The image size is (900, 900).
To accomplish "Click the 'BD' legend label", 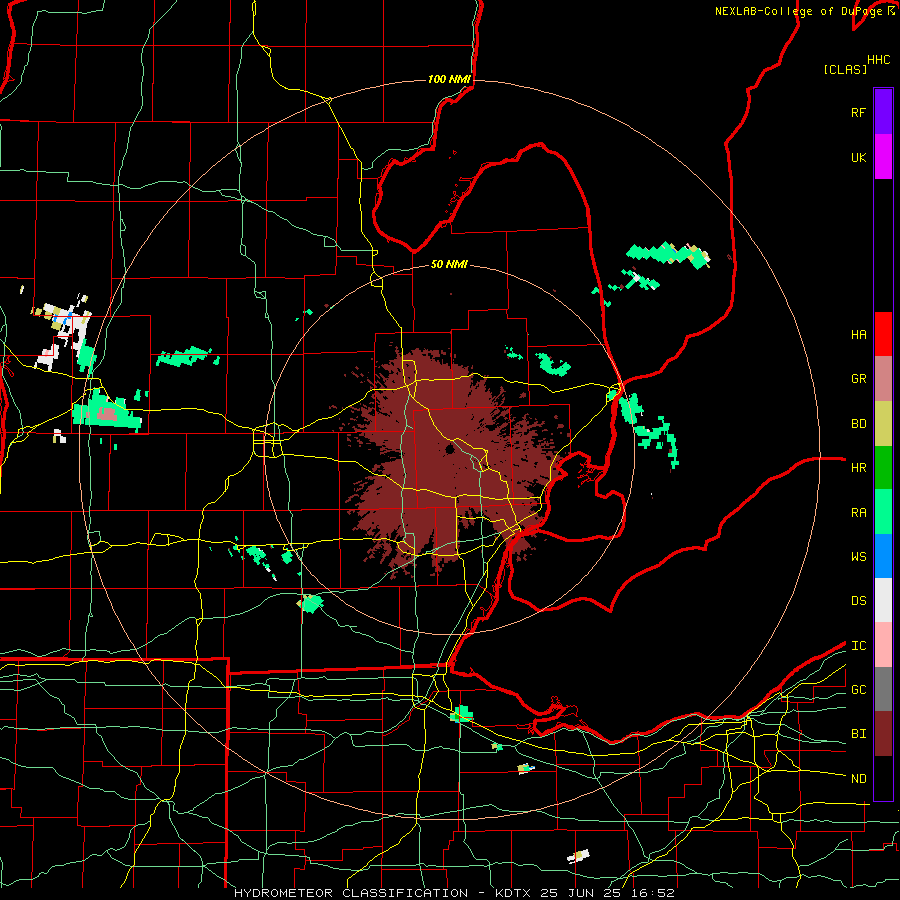I will tap(858, 424).
